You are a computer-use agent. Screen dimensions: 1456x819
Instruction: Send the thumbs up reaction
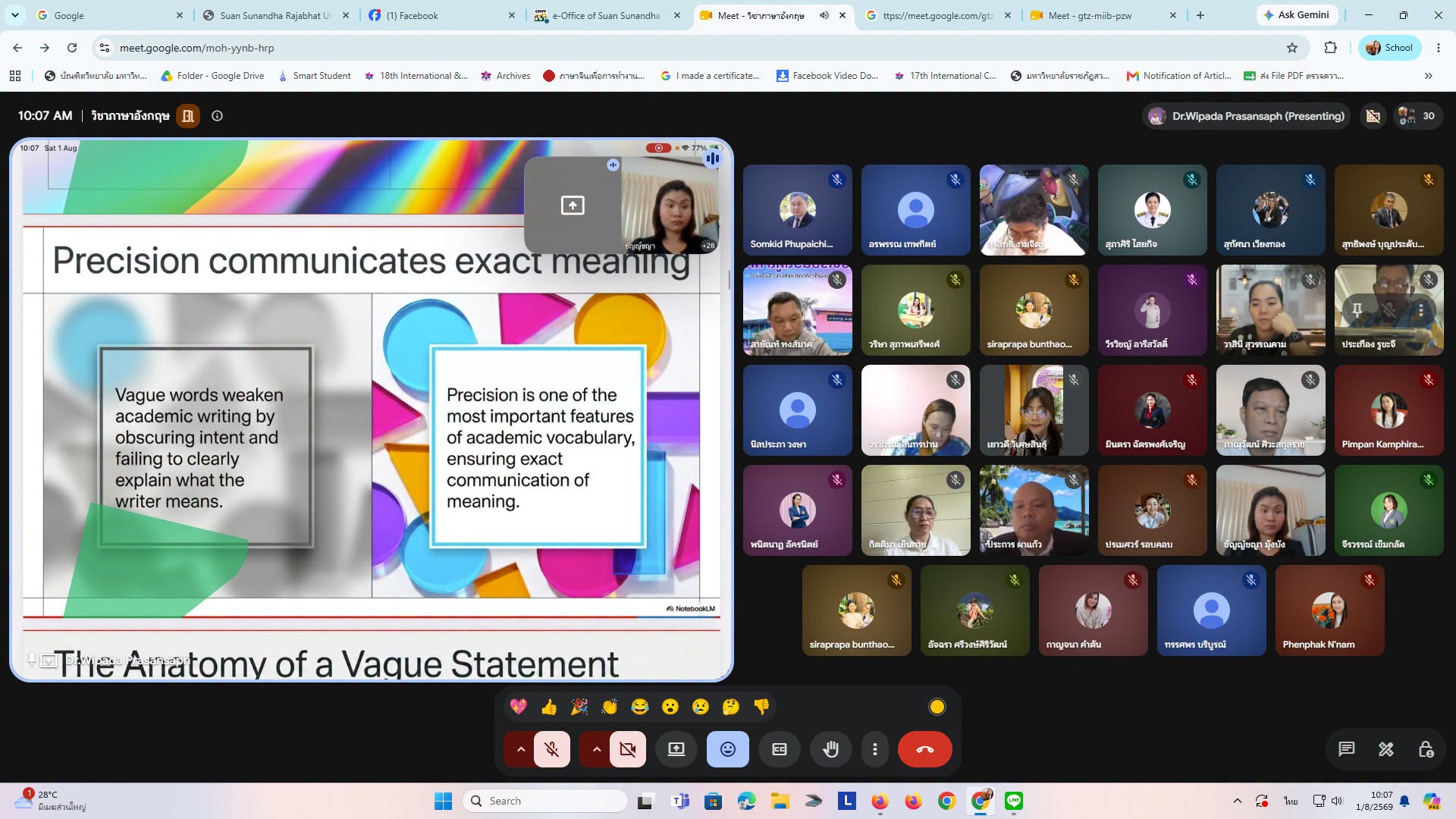pos(549,707)
